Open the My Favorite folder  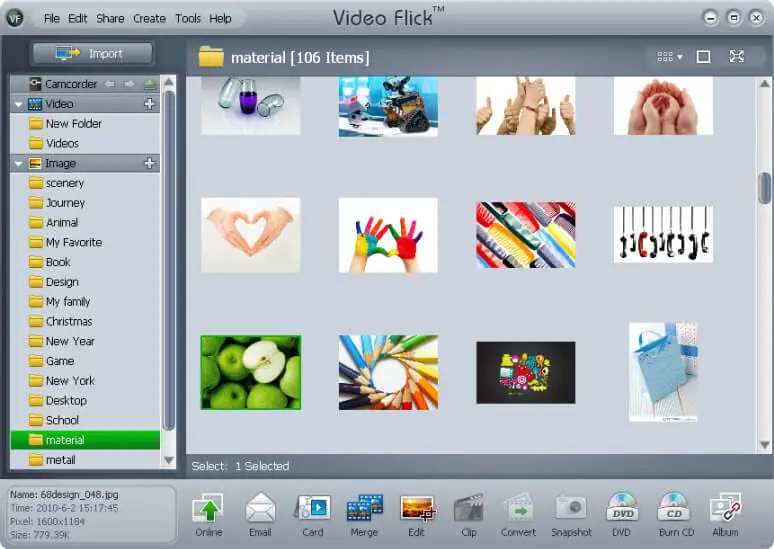coord(85,242)
